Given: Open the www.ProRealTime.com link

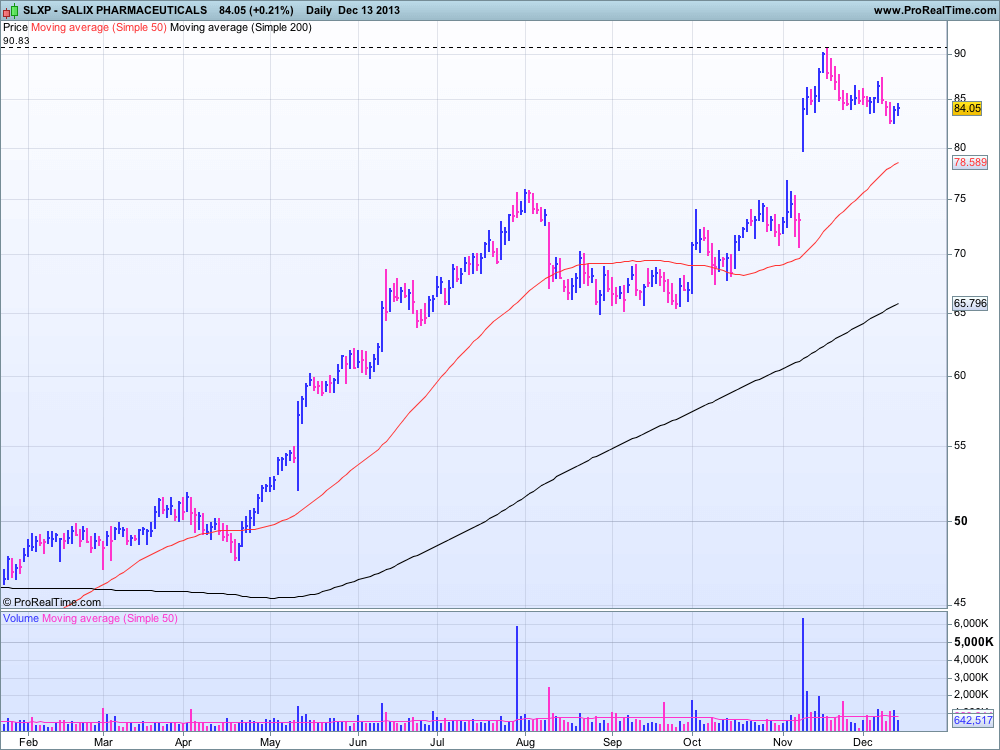Looking at the screenshot, I should click(934, 10).
